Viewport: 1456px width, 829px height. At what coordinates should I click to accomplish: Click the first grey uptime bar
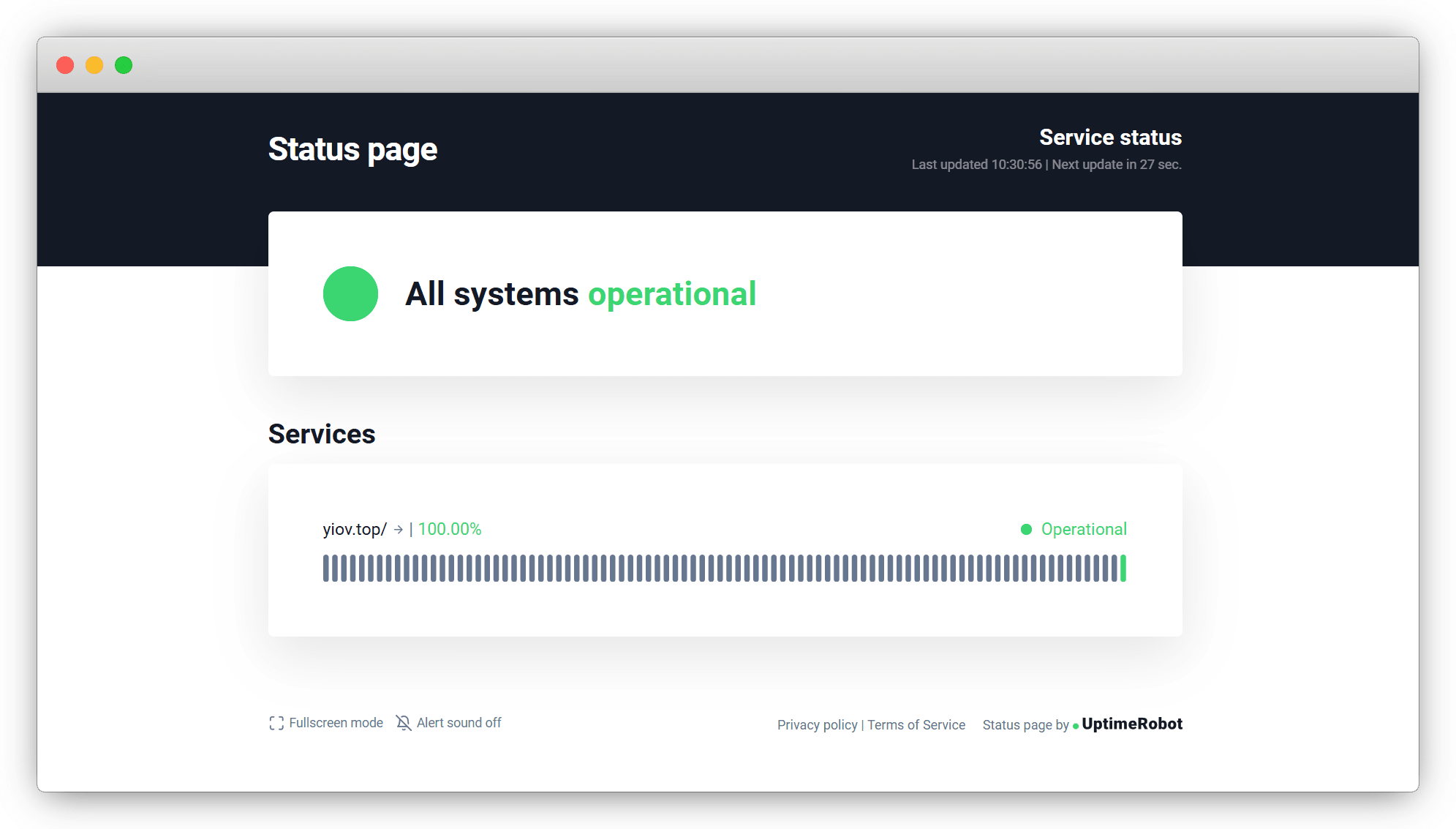[x=326, y=569]
